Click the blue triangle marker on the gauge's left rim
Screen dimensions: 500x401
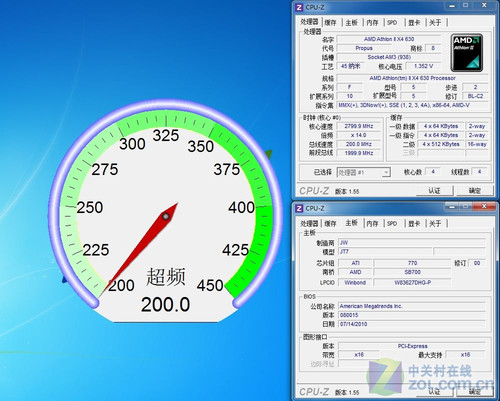tap(65, 279)
